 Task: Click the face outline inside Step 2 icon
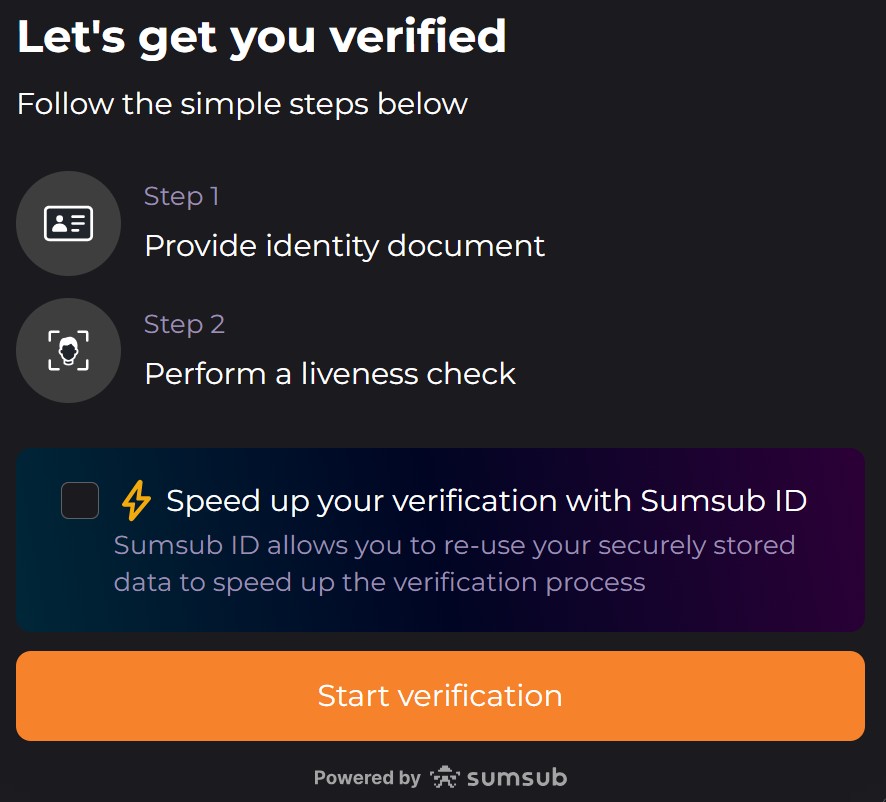[68, 350]
